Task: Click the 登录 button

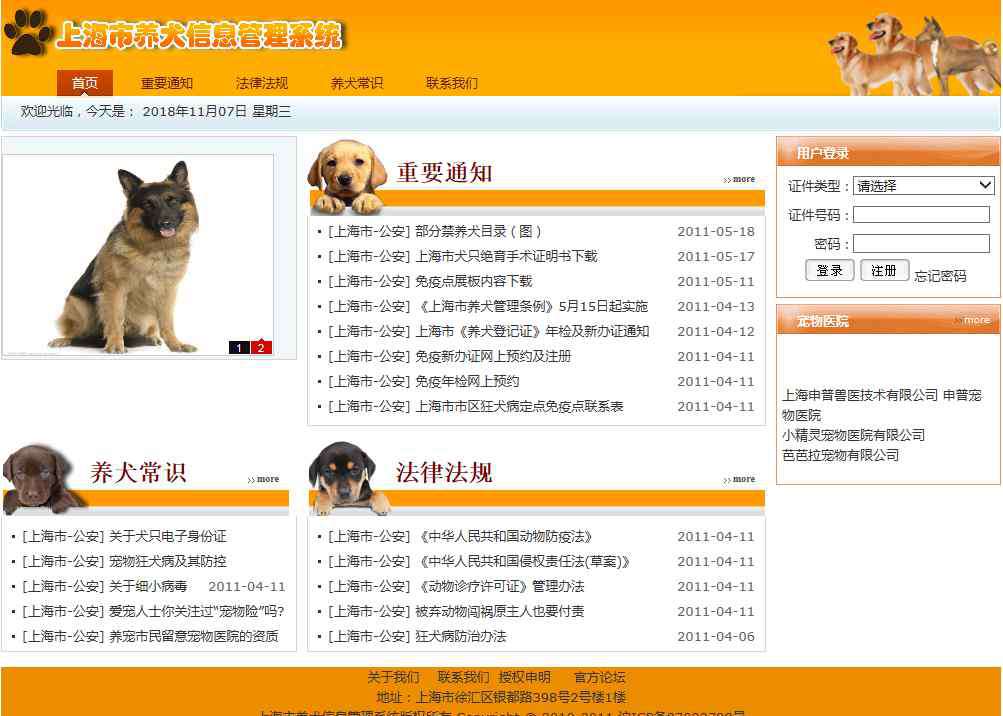Action: (830, 271)
